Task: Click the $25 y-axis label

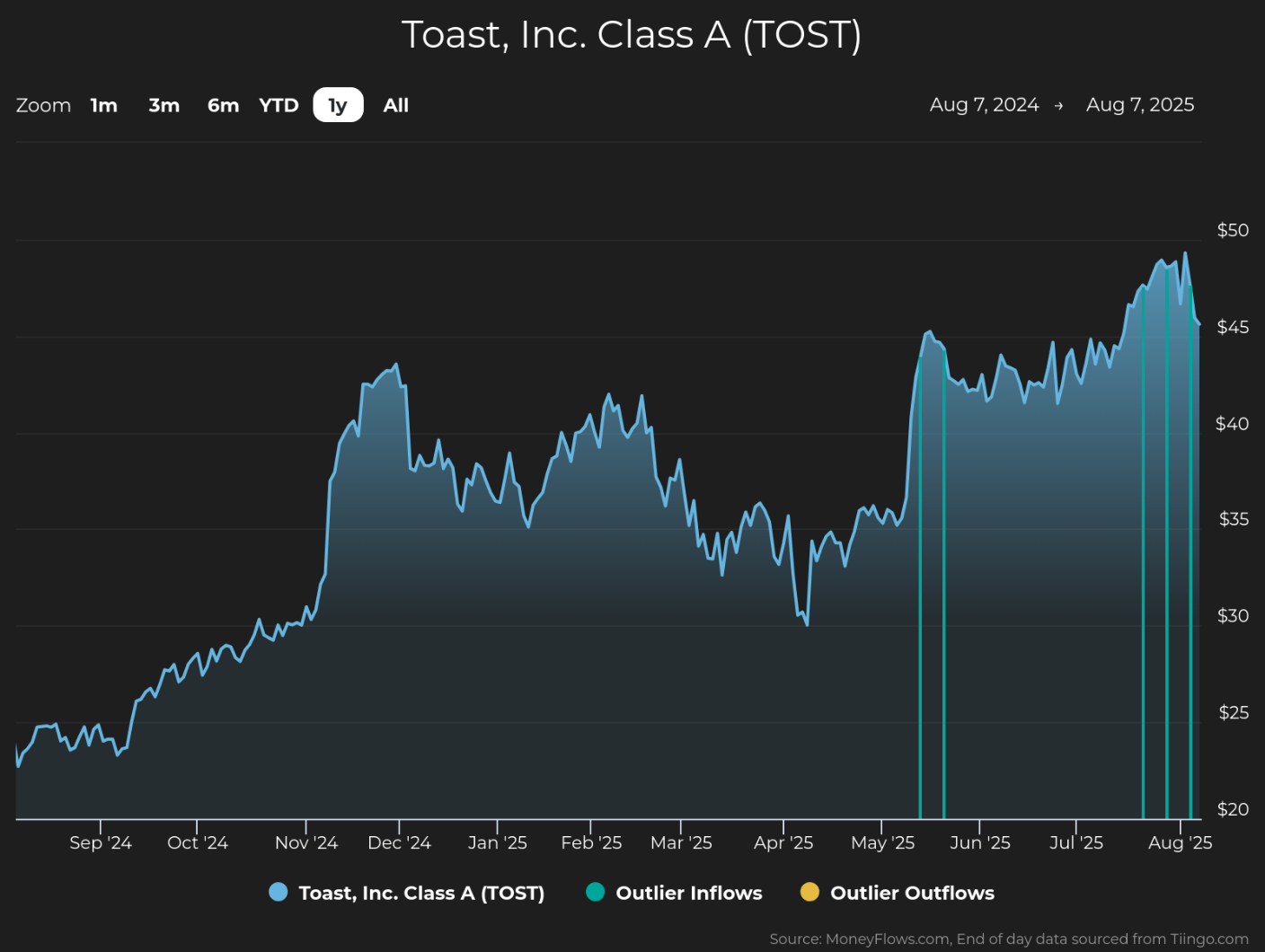Action: pyautogui.click(x=1234, y=713)
